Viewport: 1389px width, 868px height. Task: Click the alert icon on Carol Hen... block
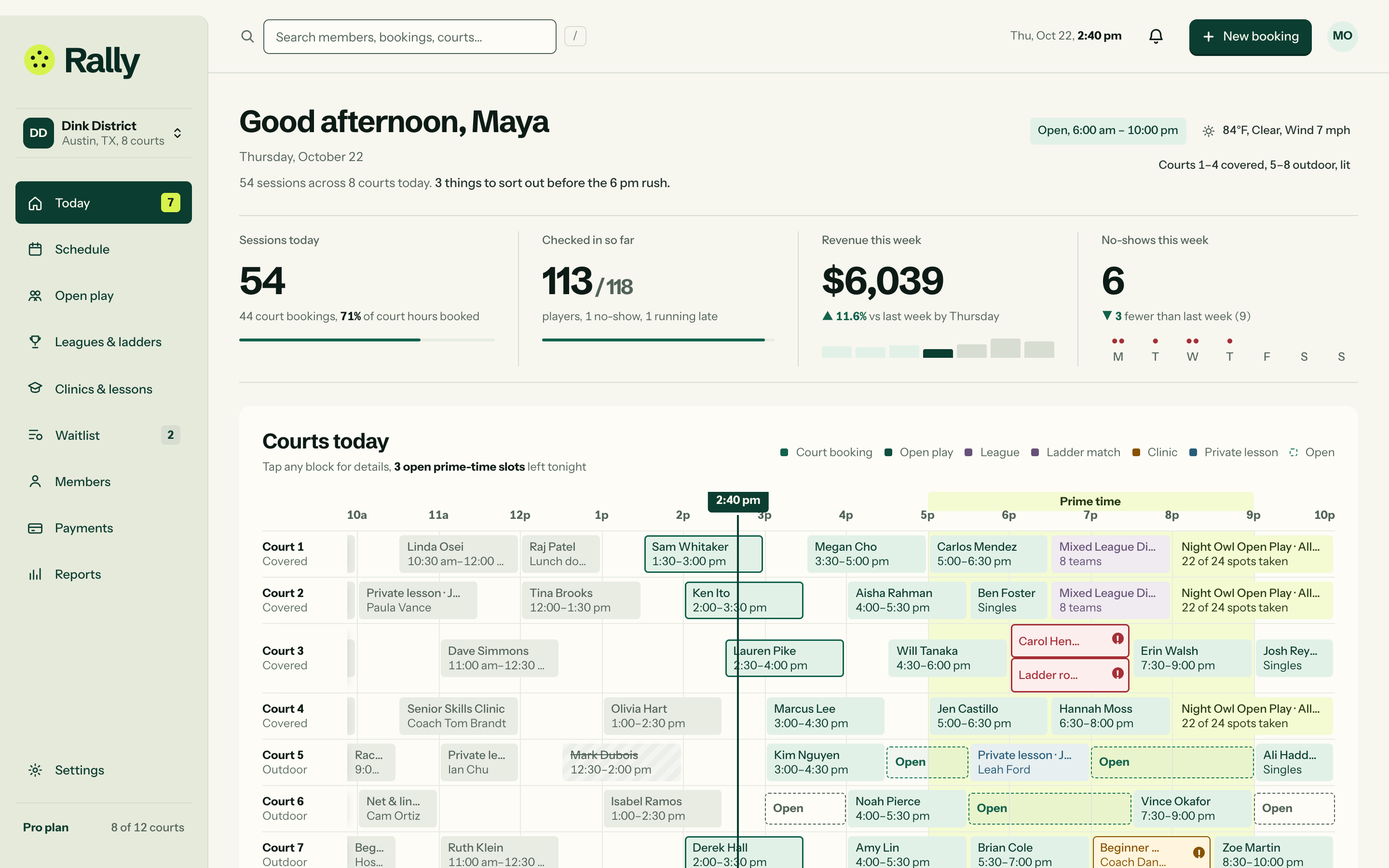click(x=1117, y=638)
